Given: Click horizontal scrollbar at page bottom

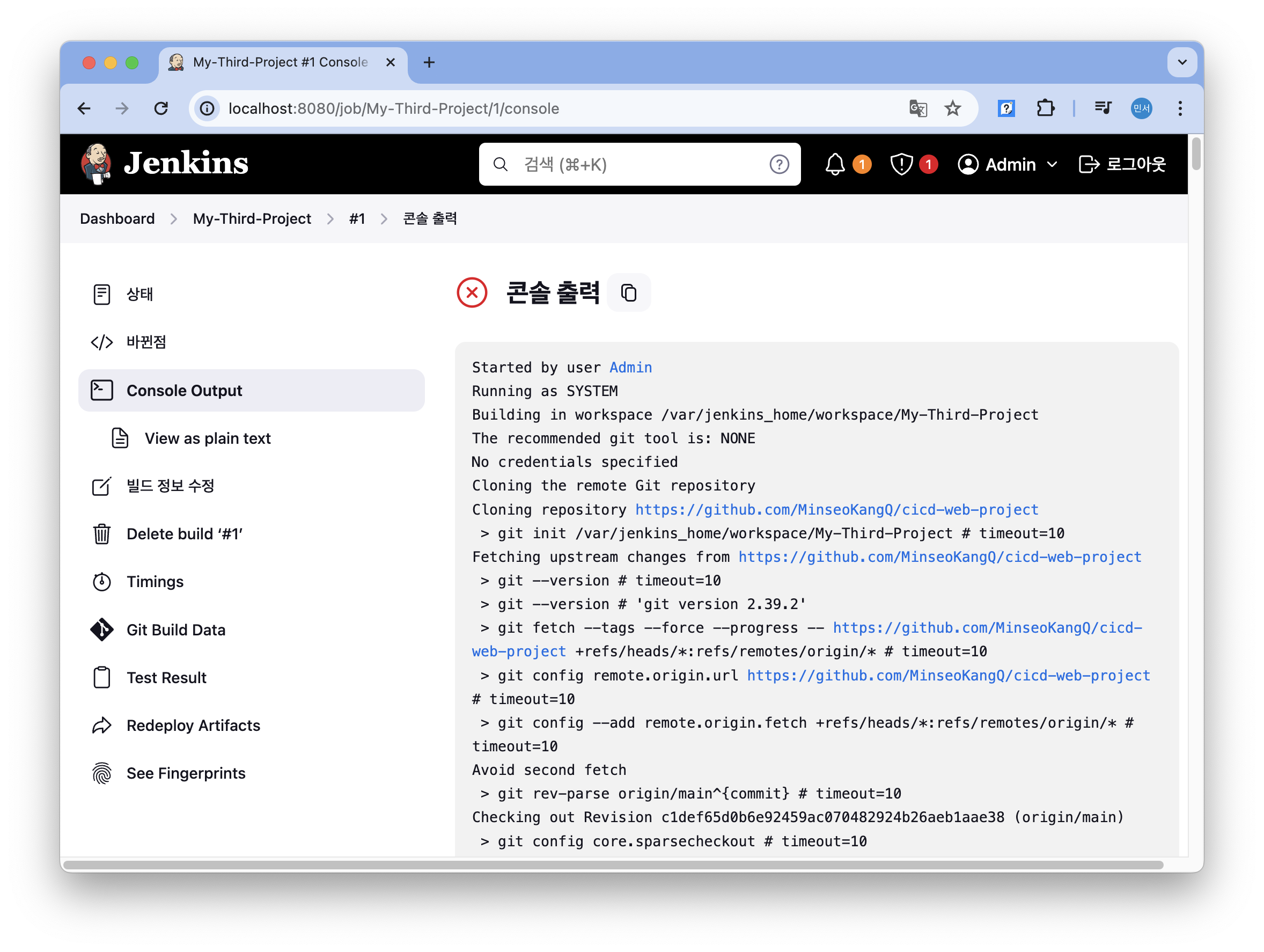Looking at the screenshot, I should (x=612, y=865).
